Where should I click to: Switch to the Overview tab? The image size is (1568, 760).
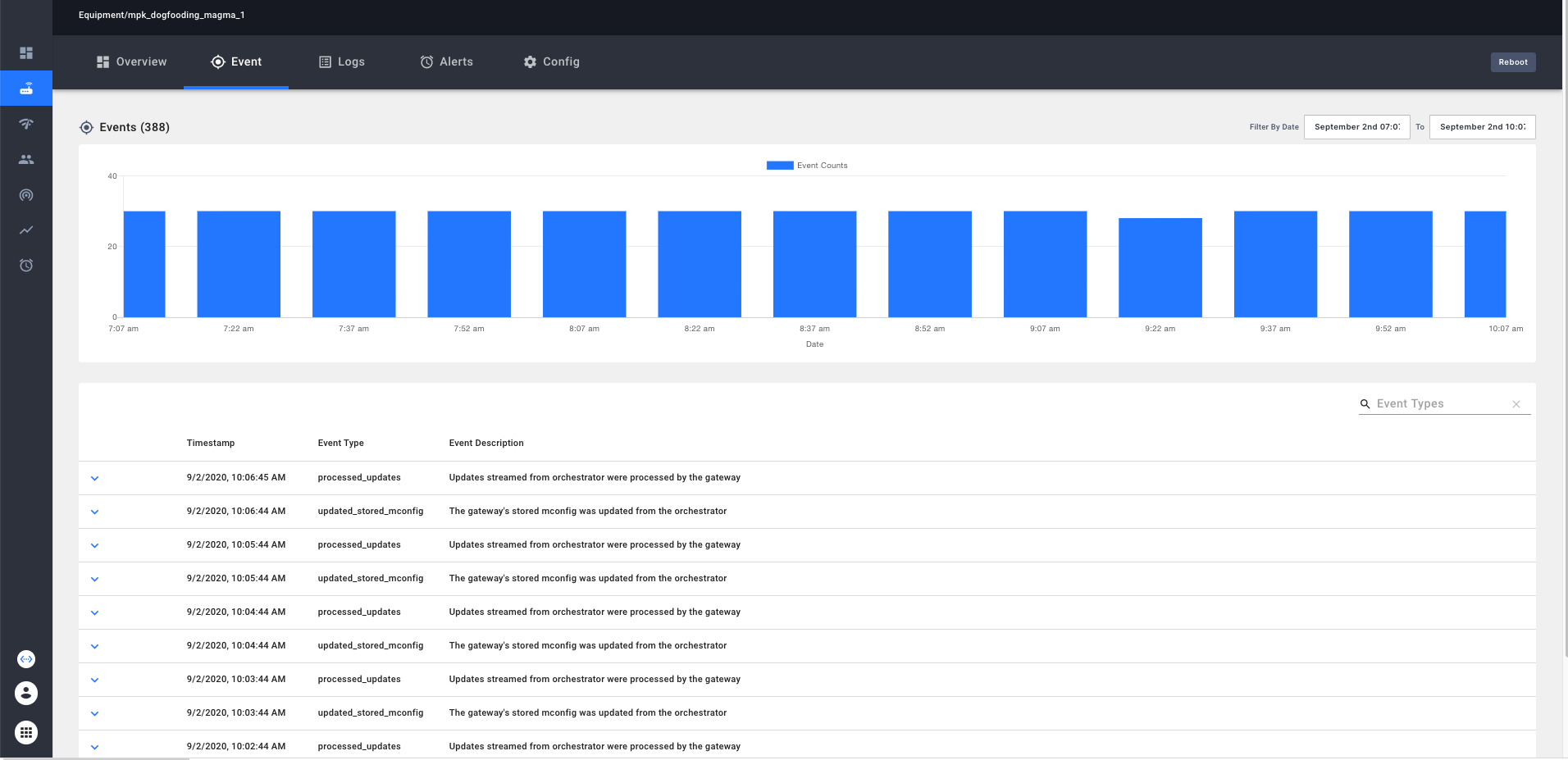tap(131, 62)
